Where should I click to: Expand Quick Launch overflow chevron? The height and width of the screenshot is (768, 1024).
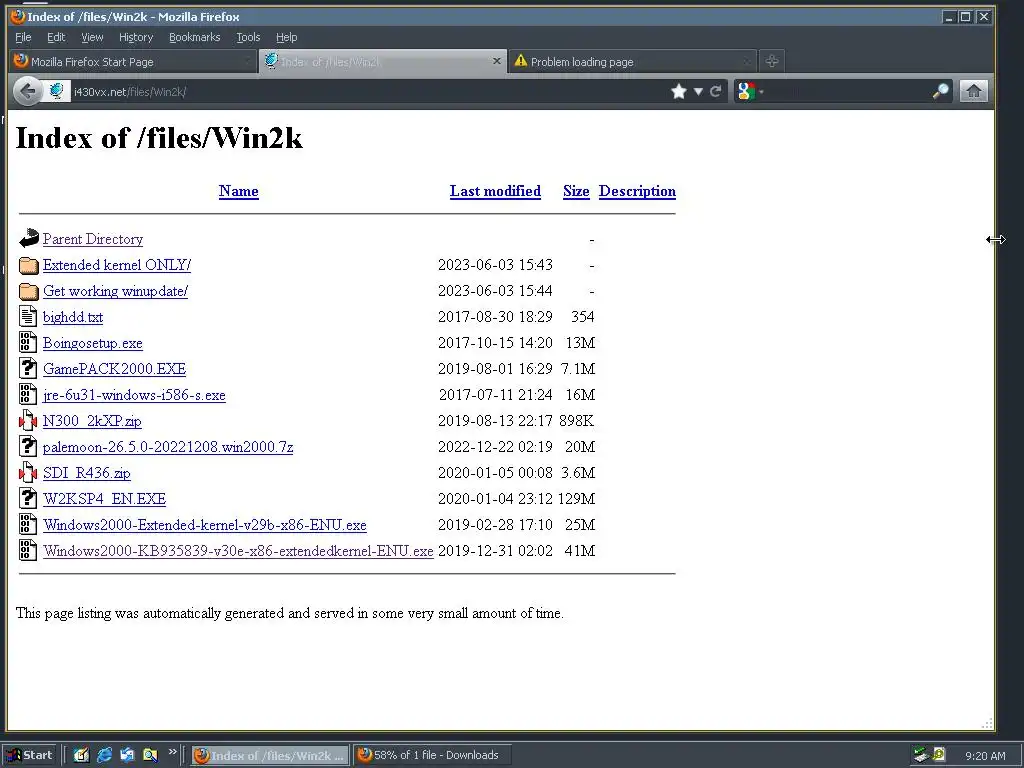pos(172,752)
